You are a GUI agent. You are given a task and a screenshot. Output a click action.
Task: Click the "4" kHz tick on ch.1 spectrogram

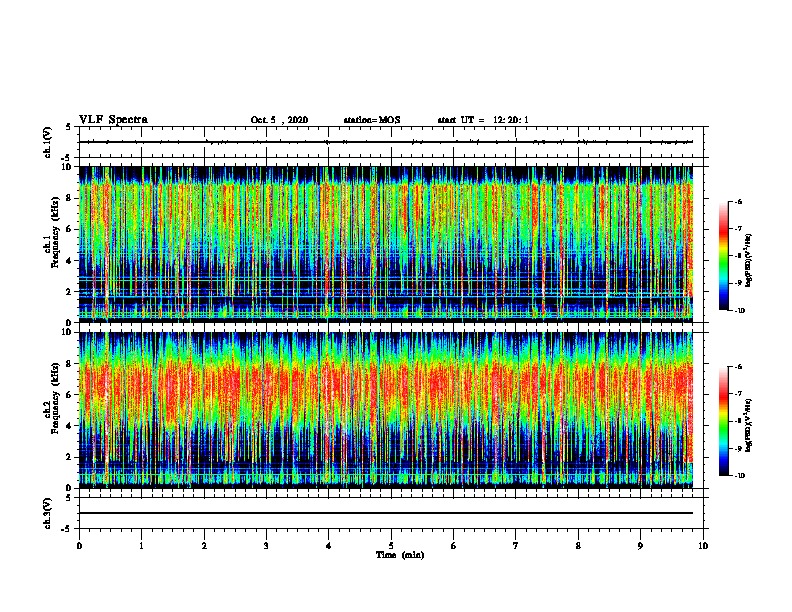[x=69, y=261]
